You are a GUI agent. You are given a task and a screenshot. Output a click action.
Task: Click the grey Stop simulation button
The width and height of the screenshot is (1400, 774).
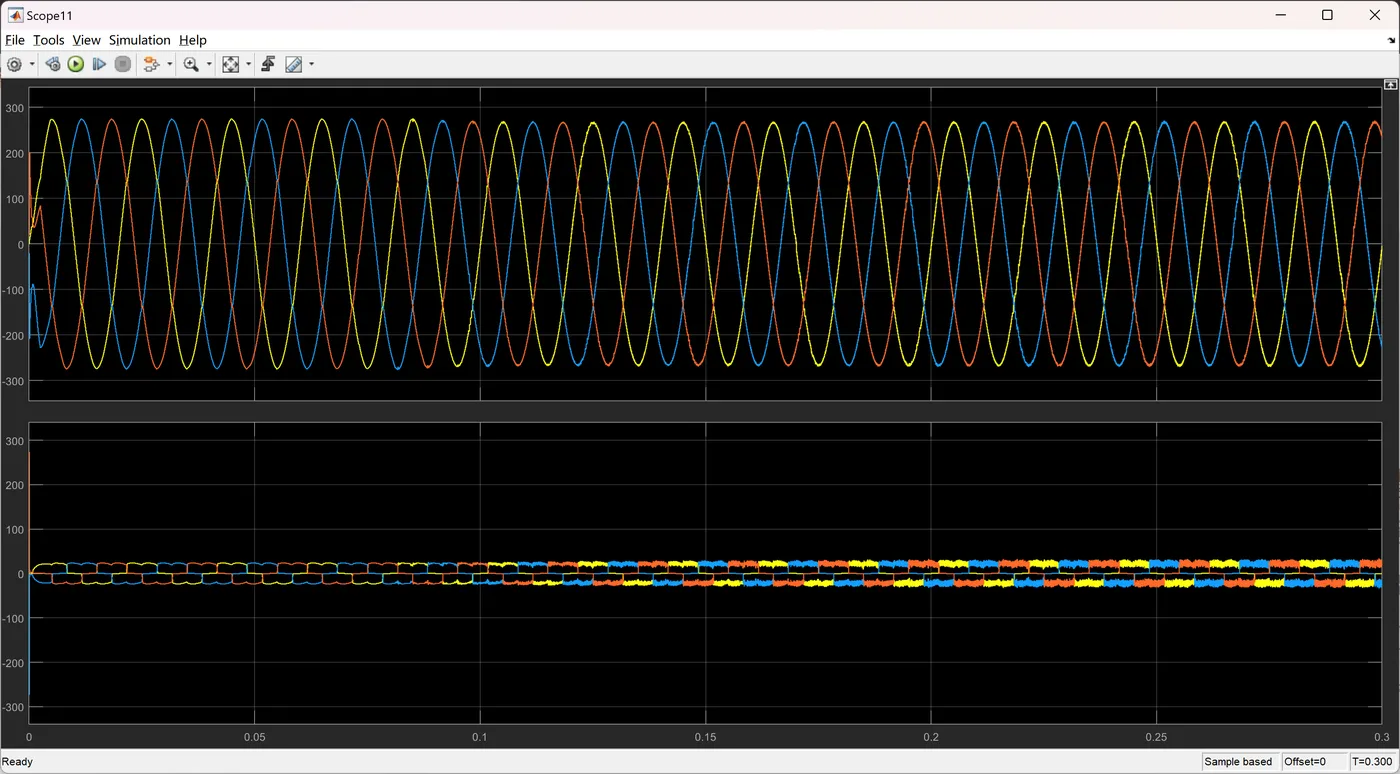(x=123, y=64)
